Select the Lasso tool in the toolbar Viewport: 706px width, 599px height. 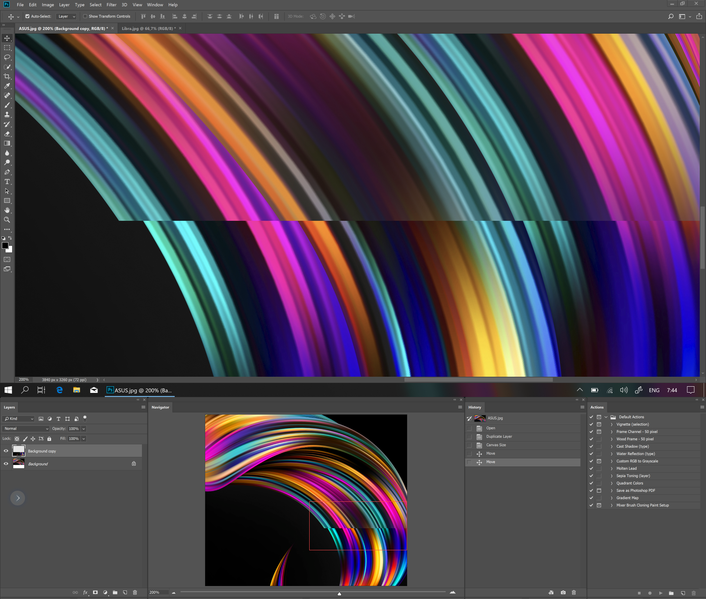click(8, 57)
